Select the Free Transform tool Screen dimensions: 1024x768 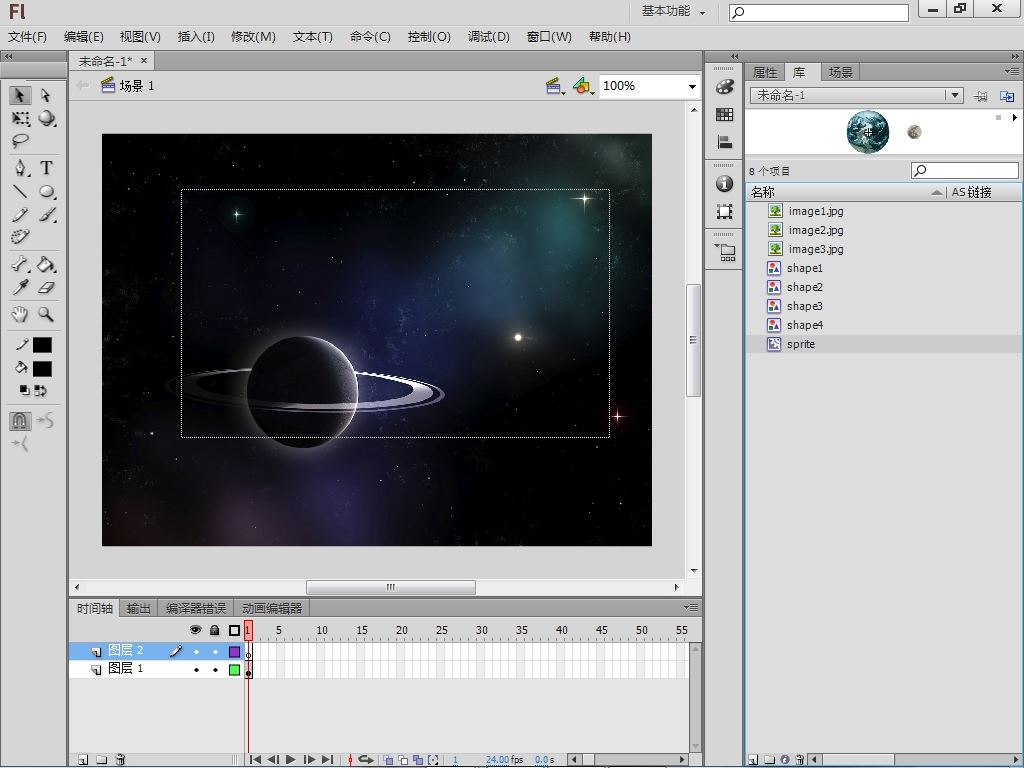[x=20, y=118]
